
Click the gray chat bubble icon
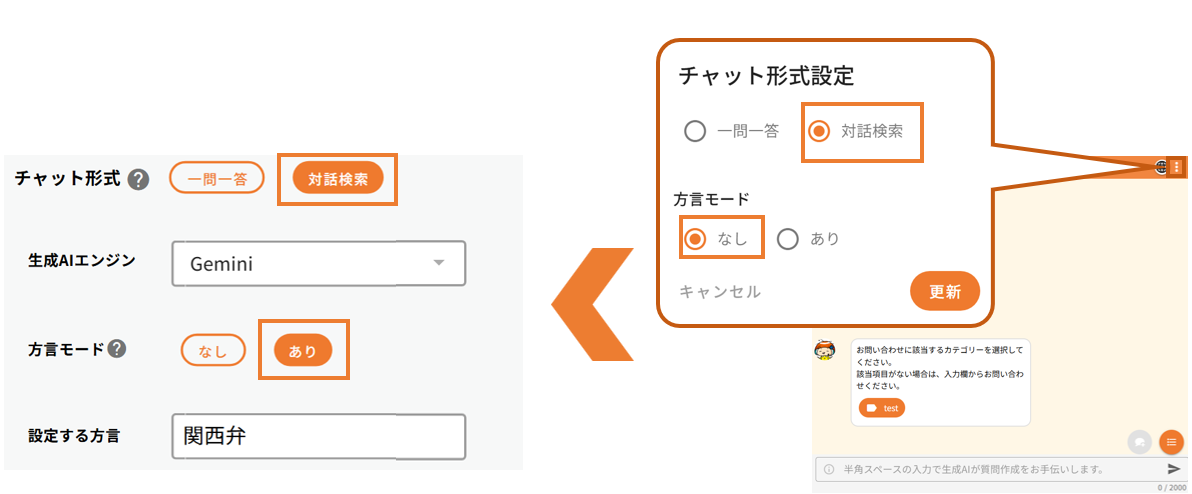1139,441
